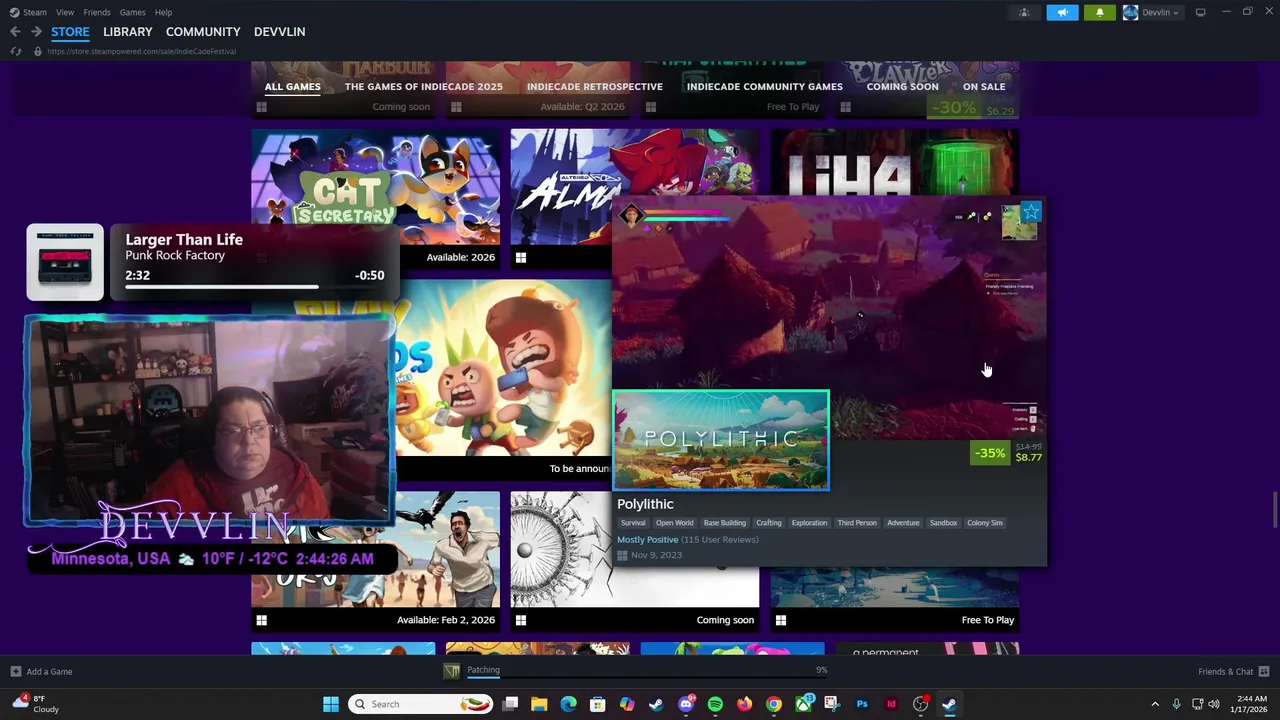This screenshot has width=1280, height=720.
Task: Seek the Larger Than Life song progress bar
Action: click(x=254, y=287)
